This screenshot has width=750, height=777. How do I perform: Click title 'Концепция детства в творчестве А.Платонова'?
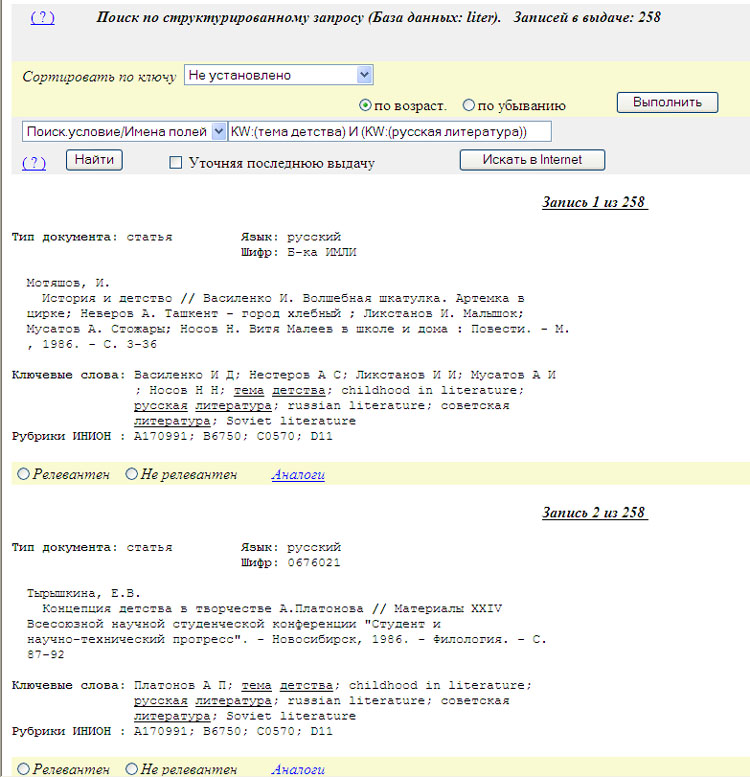click(203, 608)
